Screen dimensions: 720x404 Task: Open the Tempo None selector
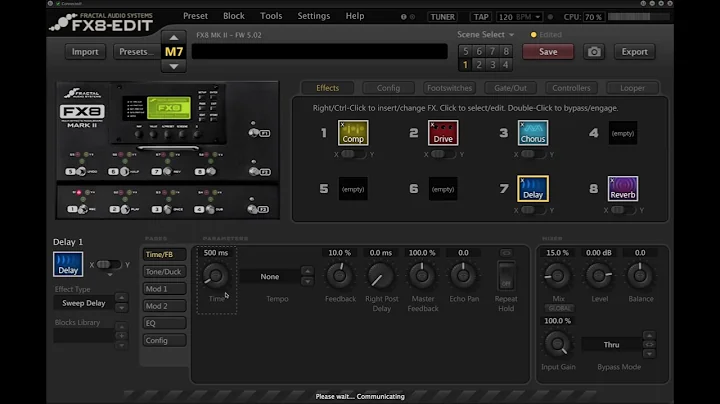(270, 276)
